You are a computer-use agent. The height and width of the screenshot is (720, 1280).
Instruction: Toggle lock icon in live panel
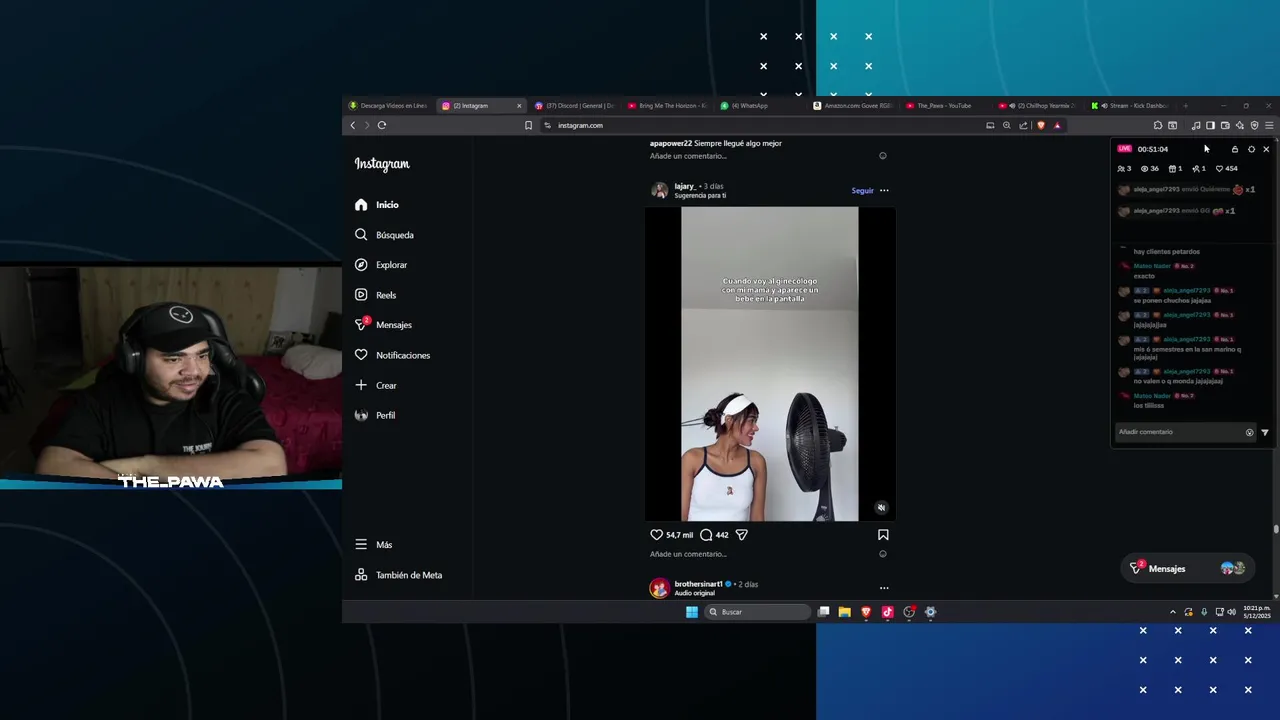coord(1235,149)
